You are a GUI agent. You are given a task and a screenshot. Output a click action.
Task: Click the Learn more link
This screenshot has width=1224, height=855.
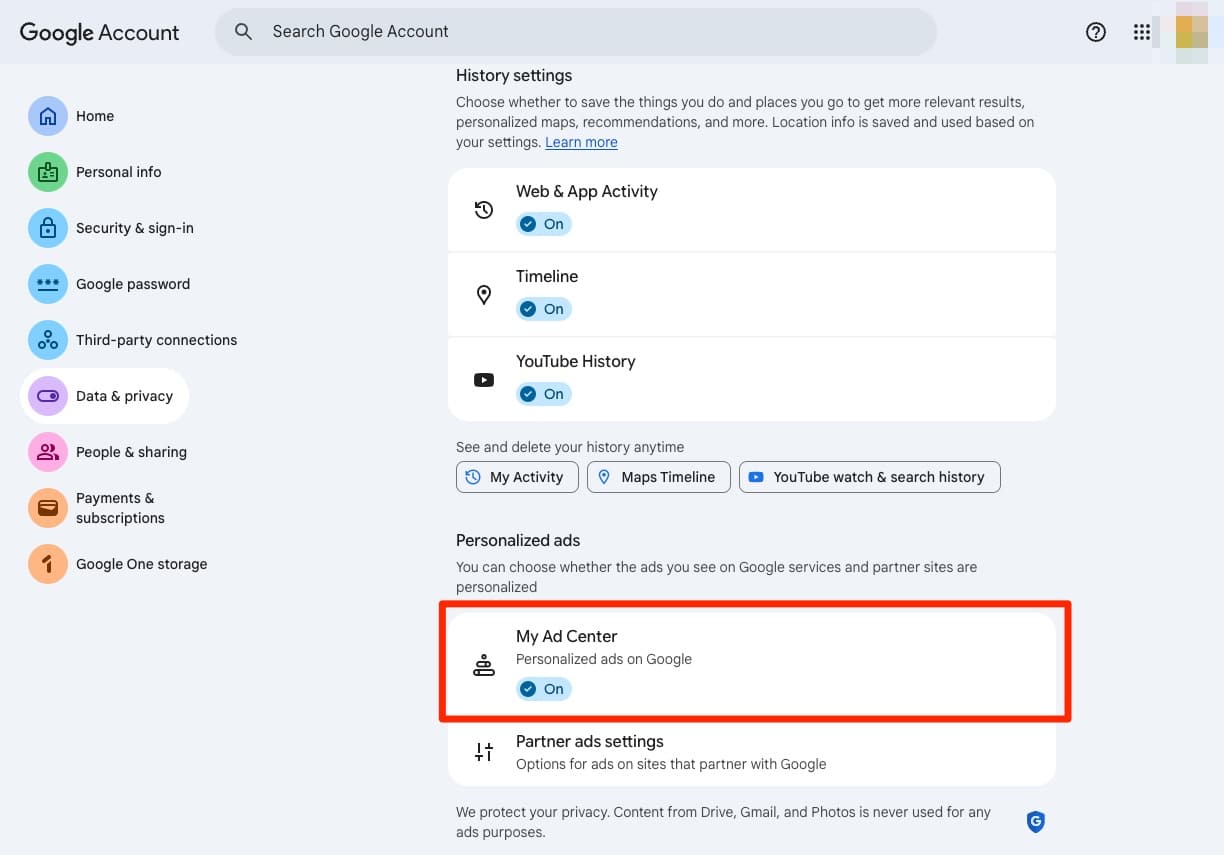tap(581, 142)
